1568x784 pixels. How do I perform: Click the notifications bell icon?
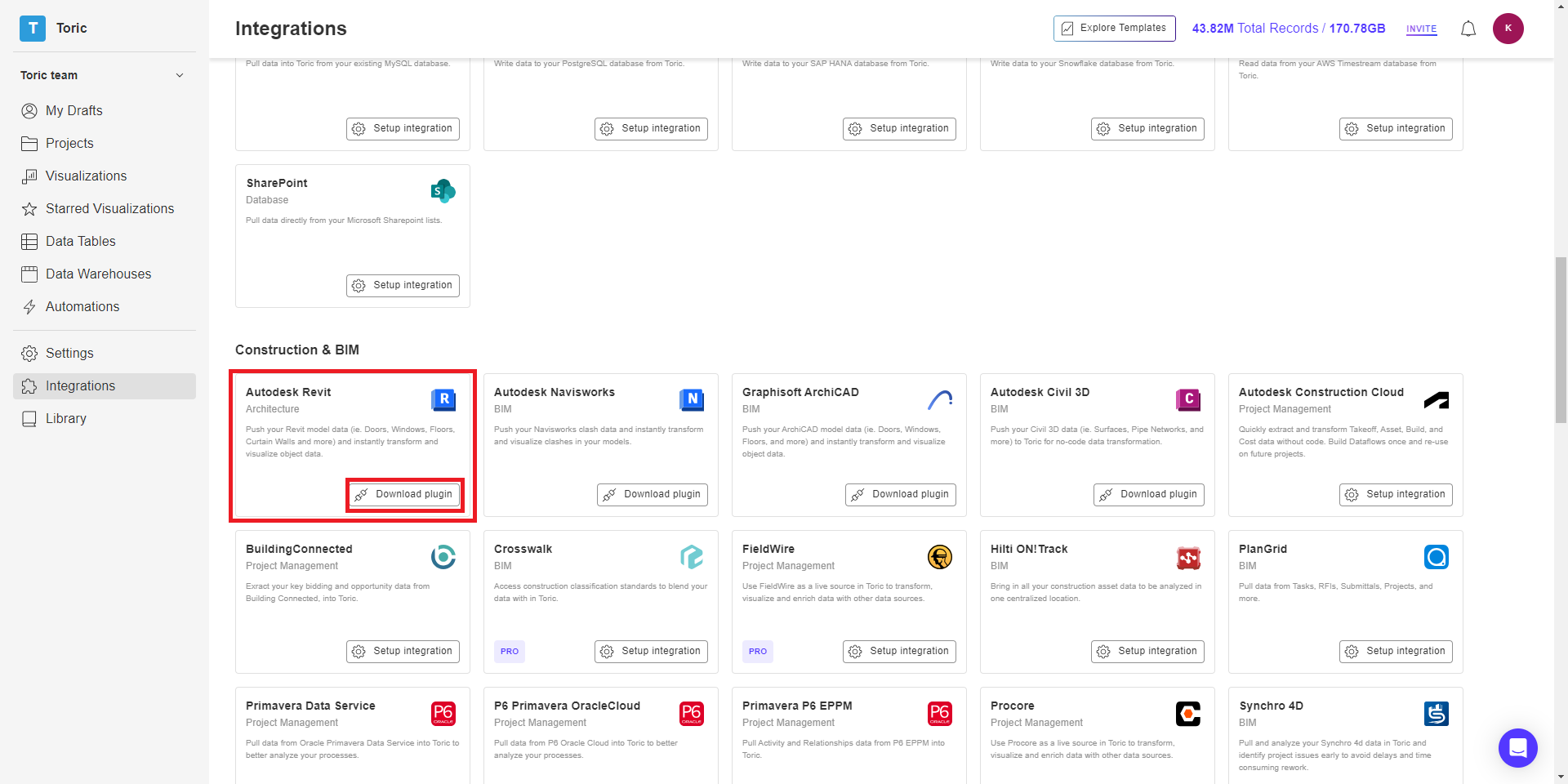(1468, 29)
